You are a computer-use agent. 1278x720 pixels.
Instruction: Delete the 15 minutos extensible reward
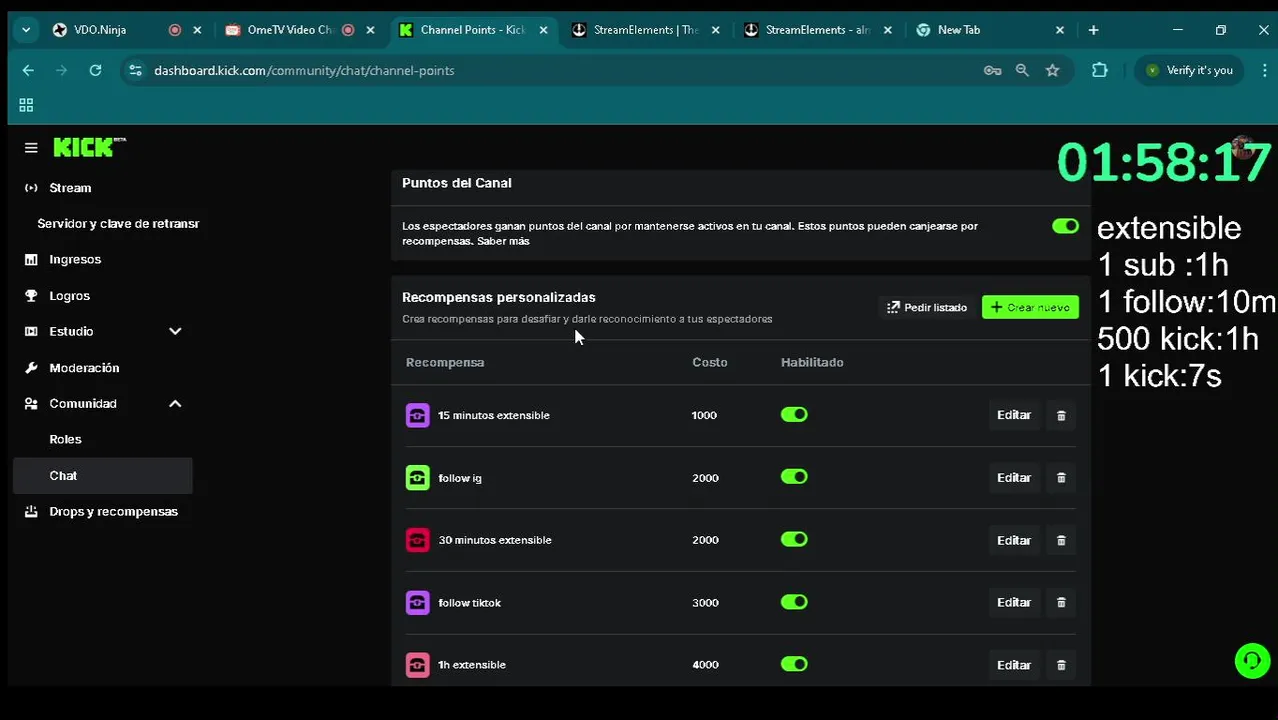[x=1061, y=415]
